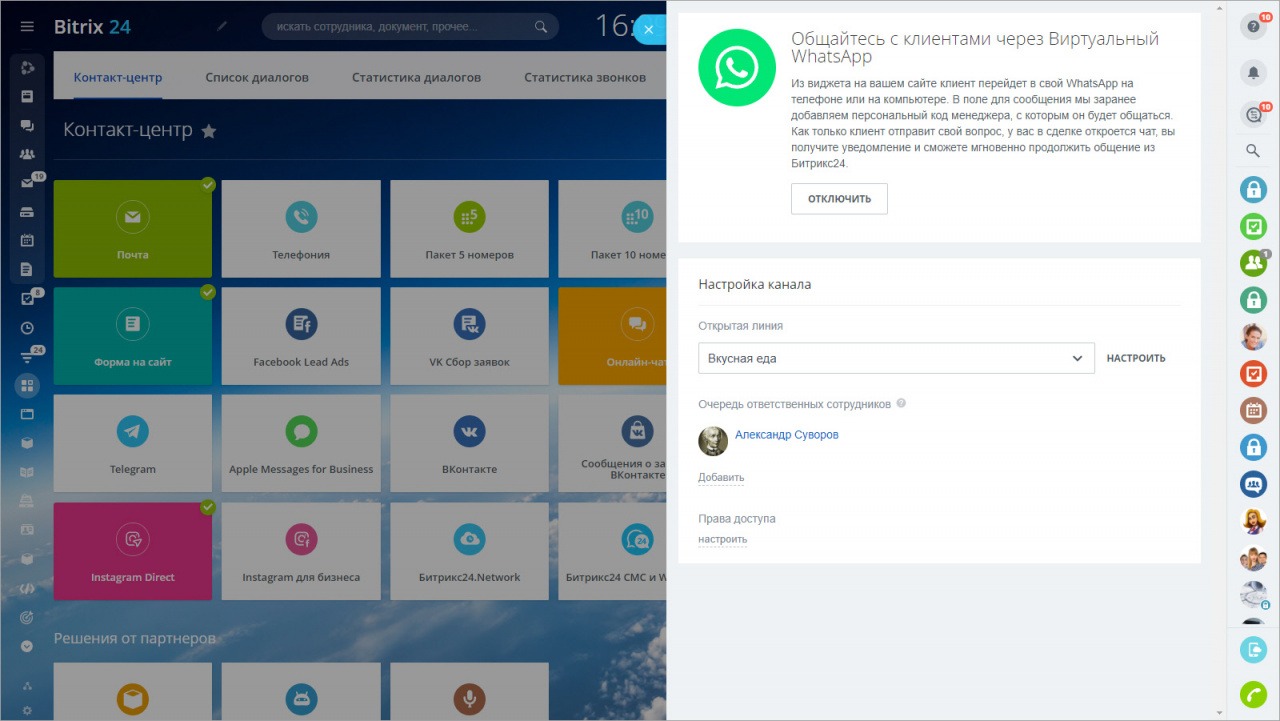The image size is (1280, 721).
Task: Click the Bitrix 24 logo
Action: 92,27
